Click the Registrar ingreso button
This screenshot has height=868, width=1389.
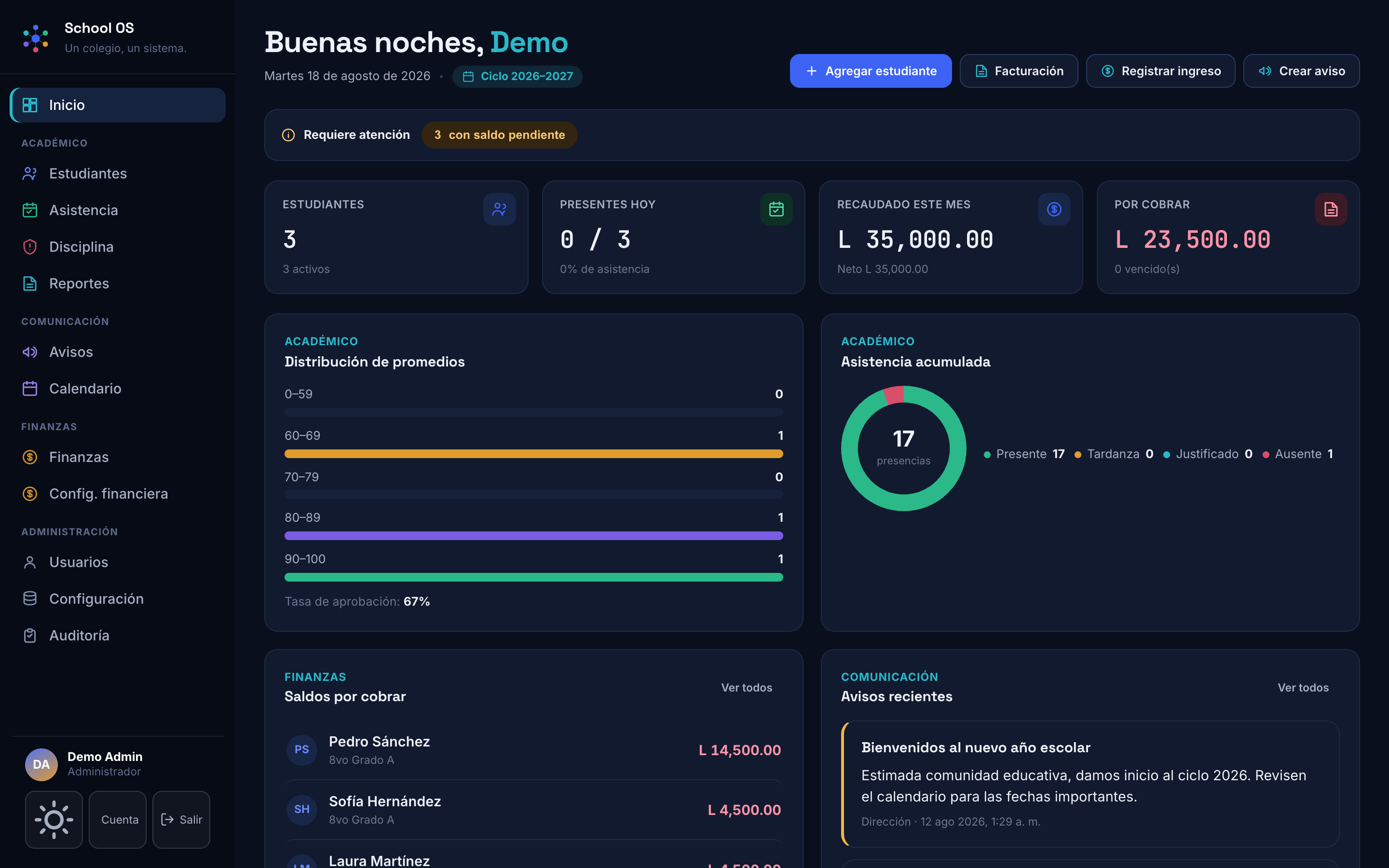pyautogui.click(x=1160, y=71)
